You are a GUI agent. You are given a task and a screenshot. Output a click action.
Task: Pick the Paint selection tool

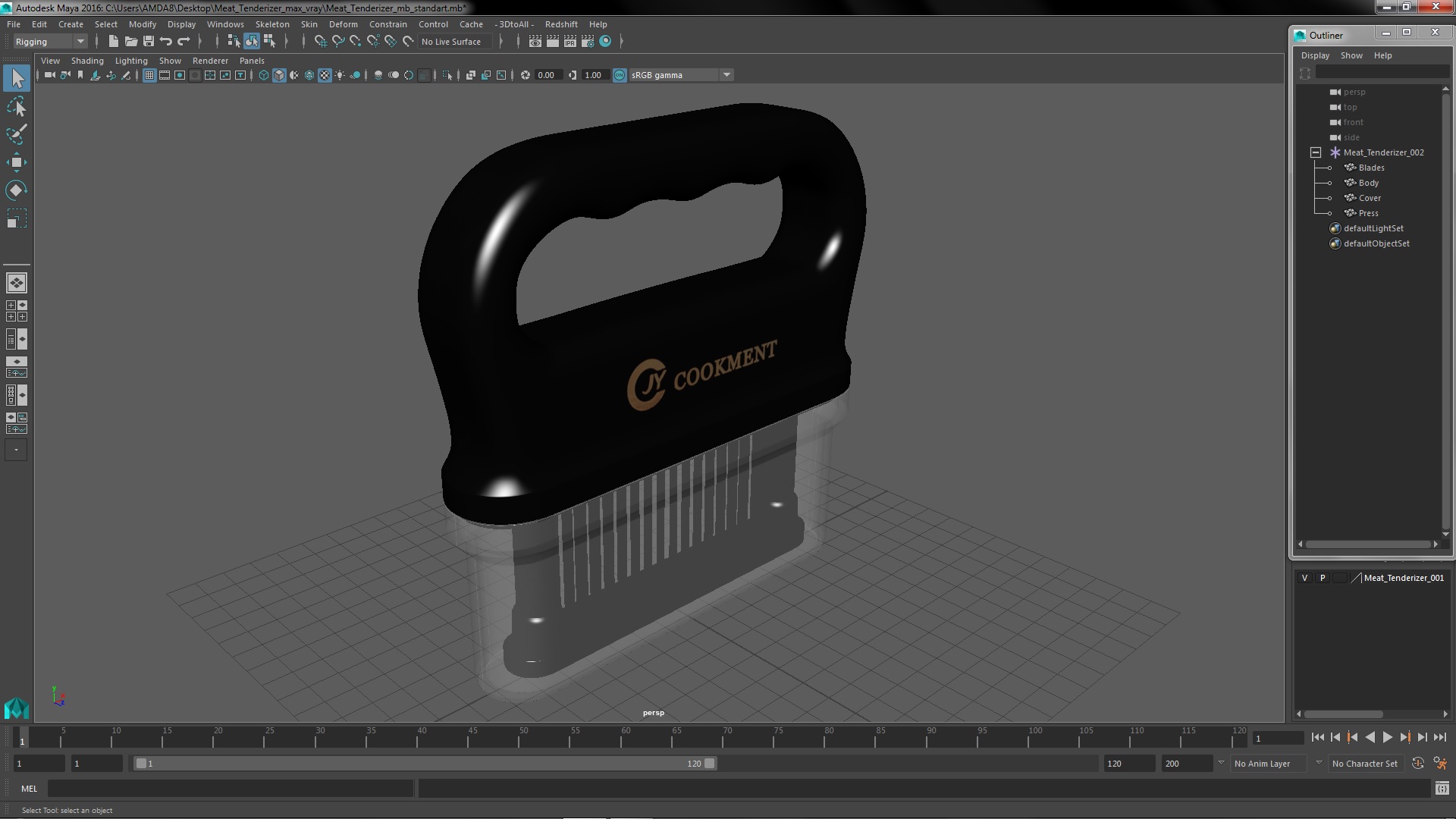point(17,134)
